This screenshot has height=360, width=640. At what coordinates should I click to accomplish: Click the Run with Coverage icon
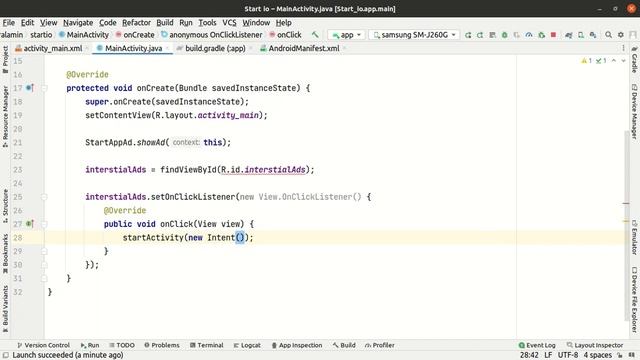tap(517, 35)
